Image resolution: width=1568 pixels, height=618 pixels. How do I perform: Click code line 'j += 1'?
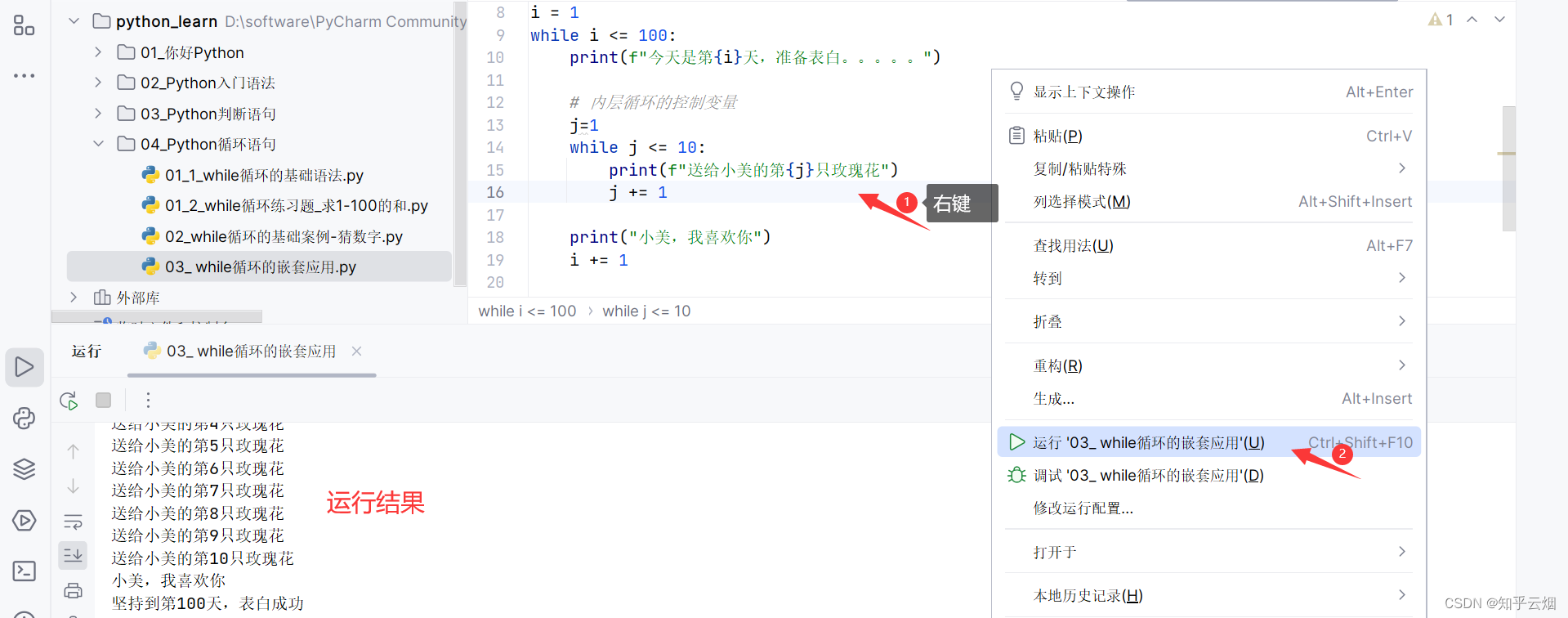[x=638, y=192]
